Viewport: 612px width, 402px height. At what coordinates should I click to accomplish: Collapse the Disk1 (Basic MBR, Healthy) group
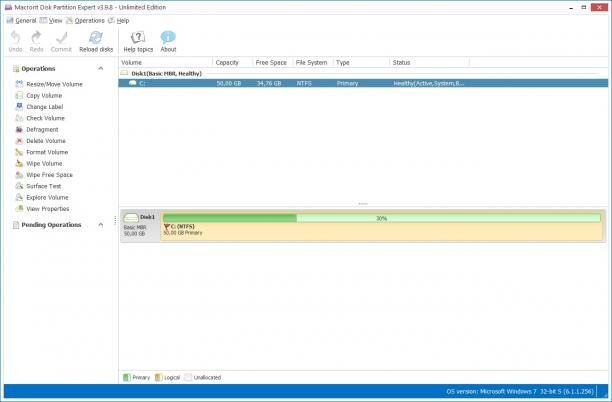(124, 73)
